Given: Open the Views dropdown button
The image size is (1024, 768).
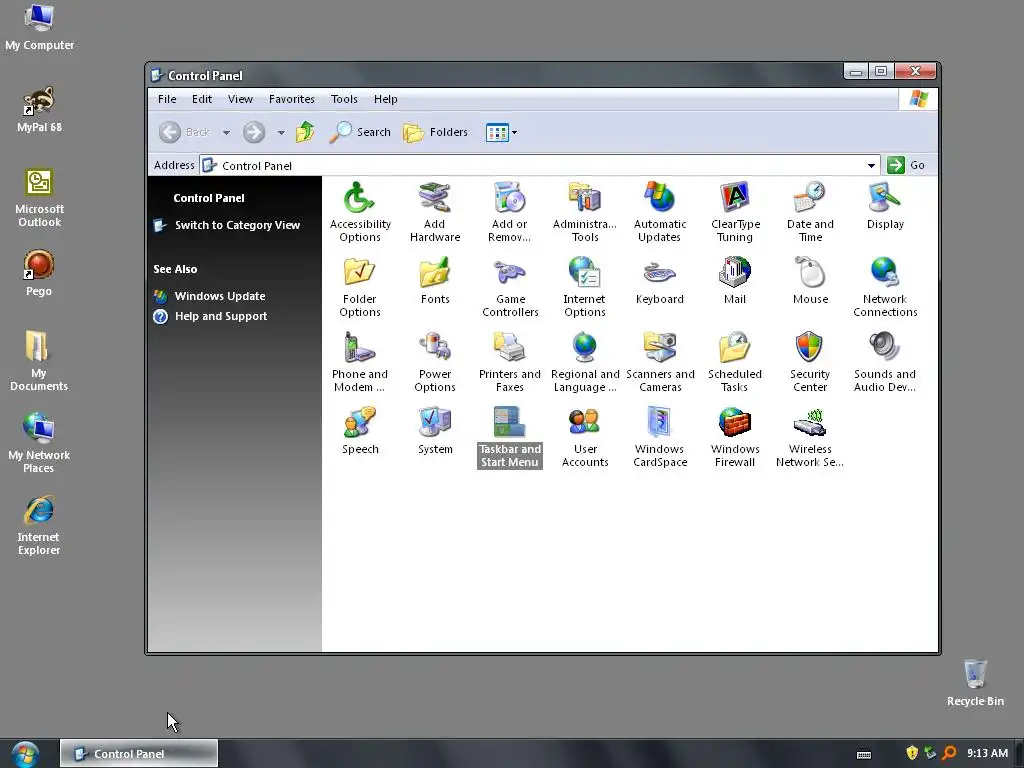Looking at the screenshot, I should (501, 133).
